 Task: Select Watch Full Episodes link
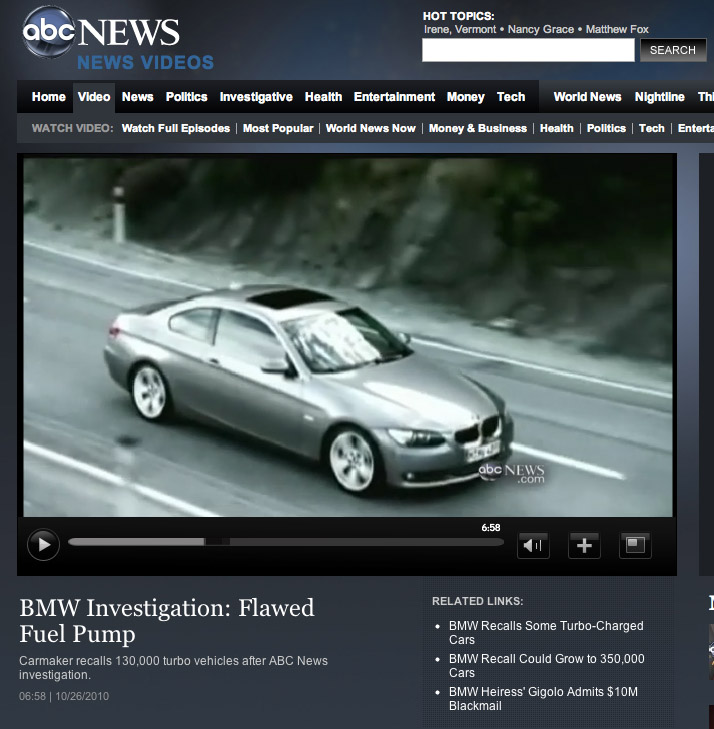pyautogui.click(x=176, y=128)
